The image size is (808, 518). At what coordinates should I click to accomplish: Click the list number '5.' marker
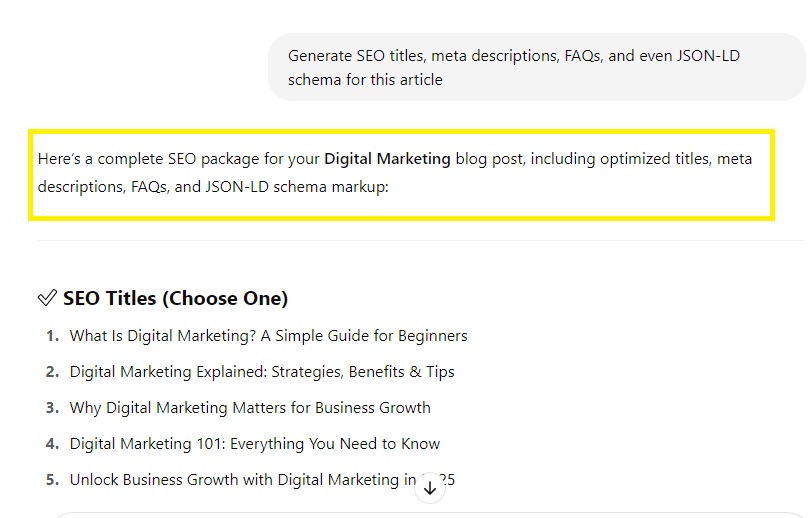(x=53, y=480)
